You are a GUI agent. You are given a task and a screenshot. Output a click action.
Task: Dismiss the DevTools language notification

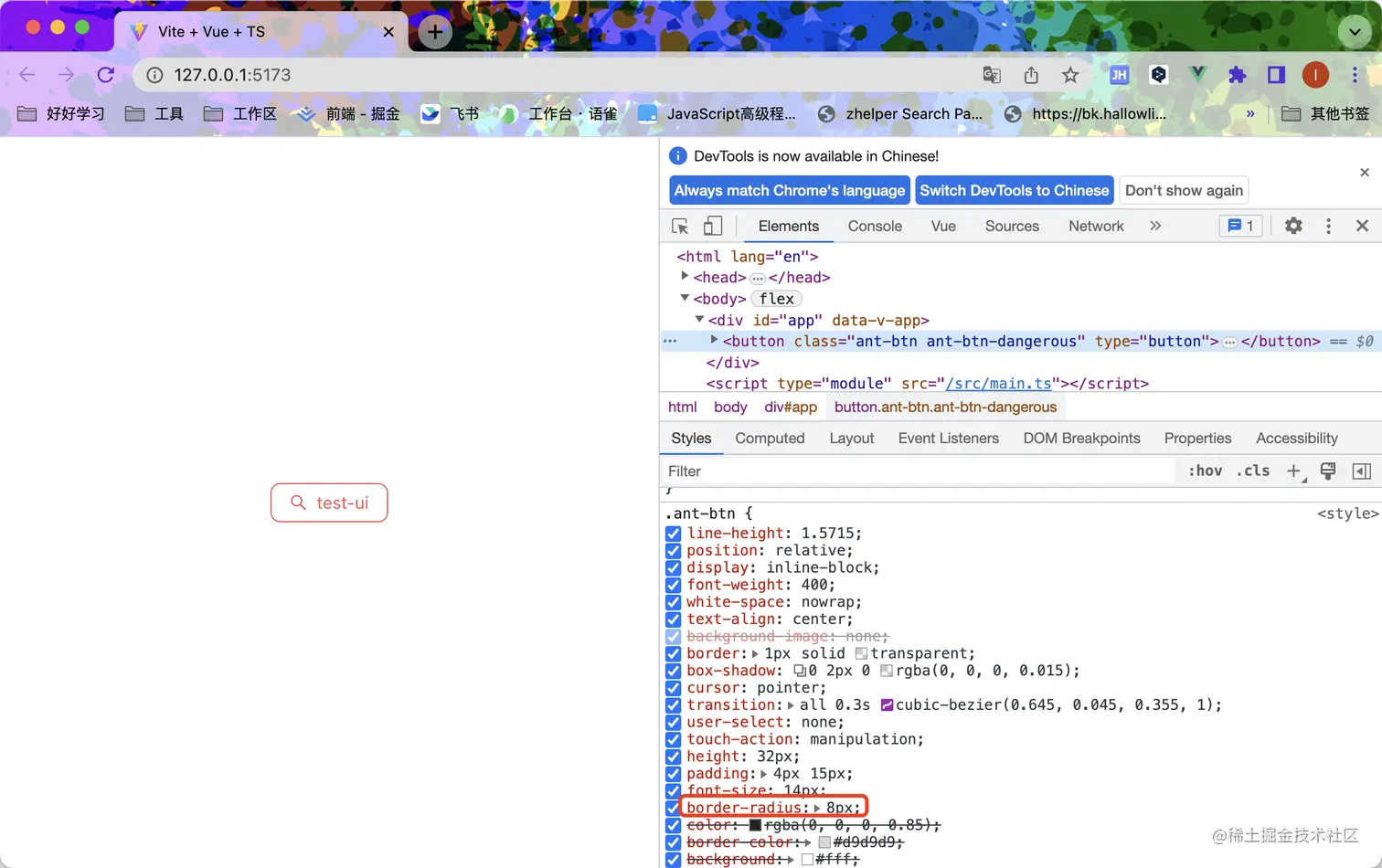tap(1365, 173)
